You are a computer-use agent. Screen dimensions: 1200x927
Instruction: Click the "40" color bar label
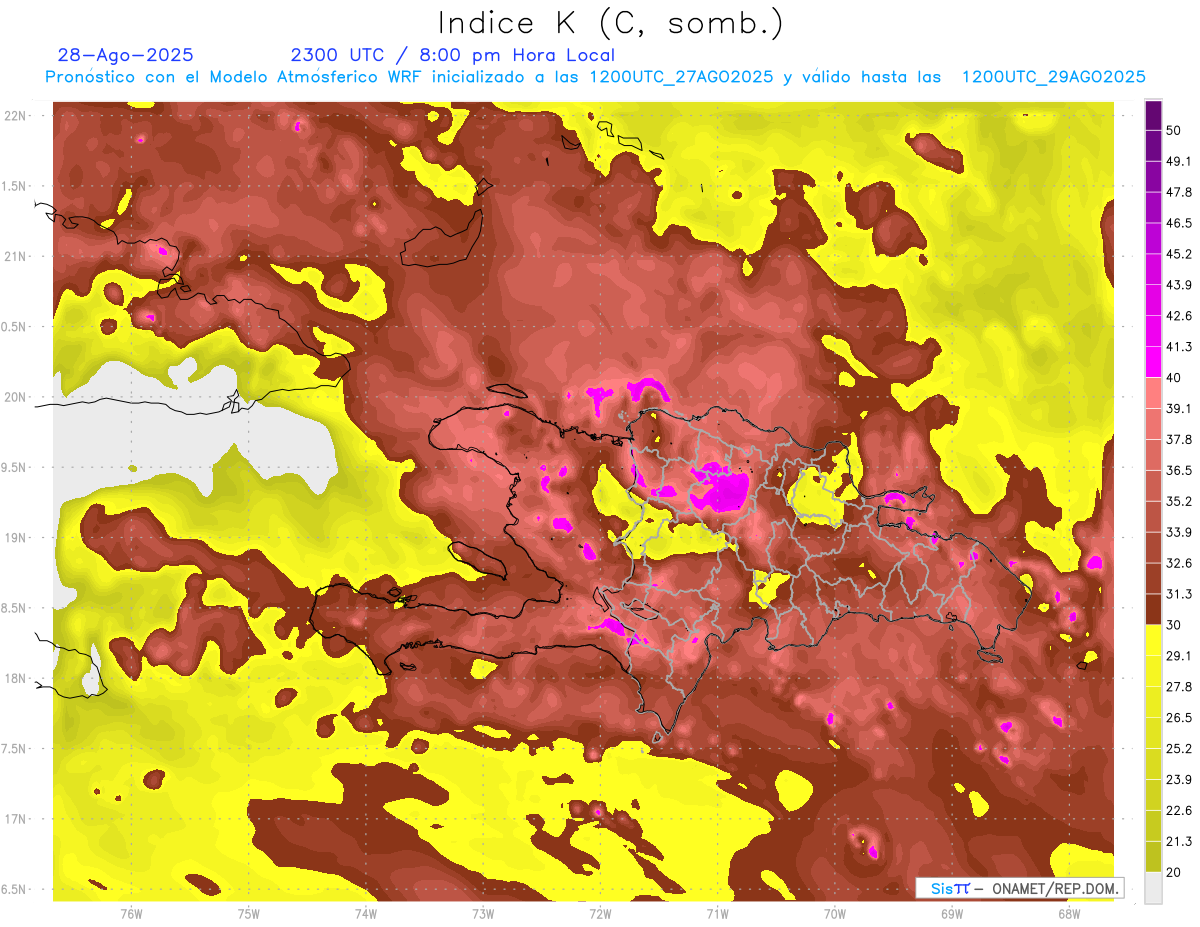pyautogui.click(x=1174, y=377)
